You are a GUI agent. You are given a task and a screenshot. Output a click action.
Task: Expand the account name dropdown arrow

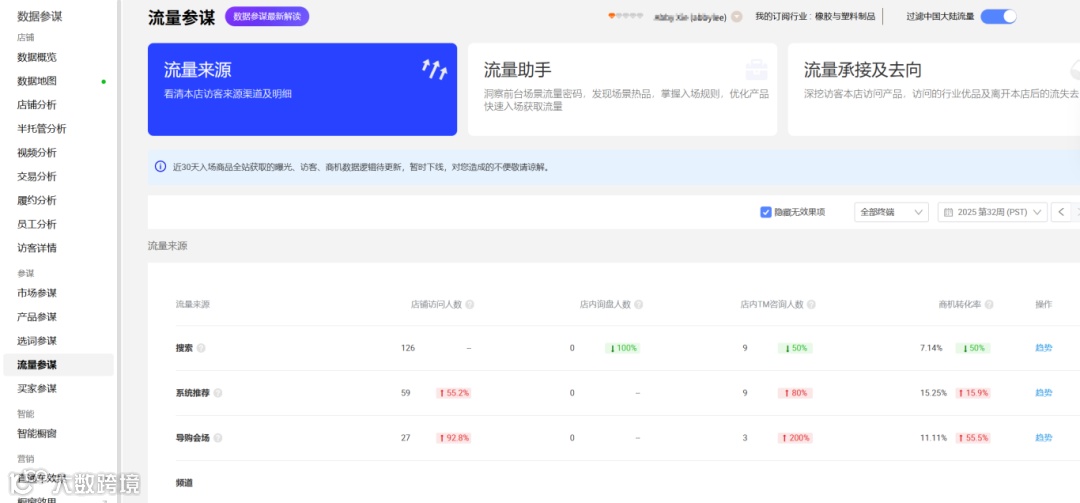coord(736,17)
